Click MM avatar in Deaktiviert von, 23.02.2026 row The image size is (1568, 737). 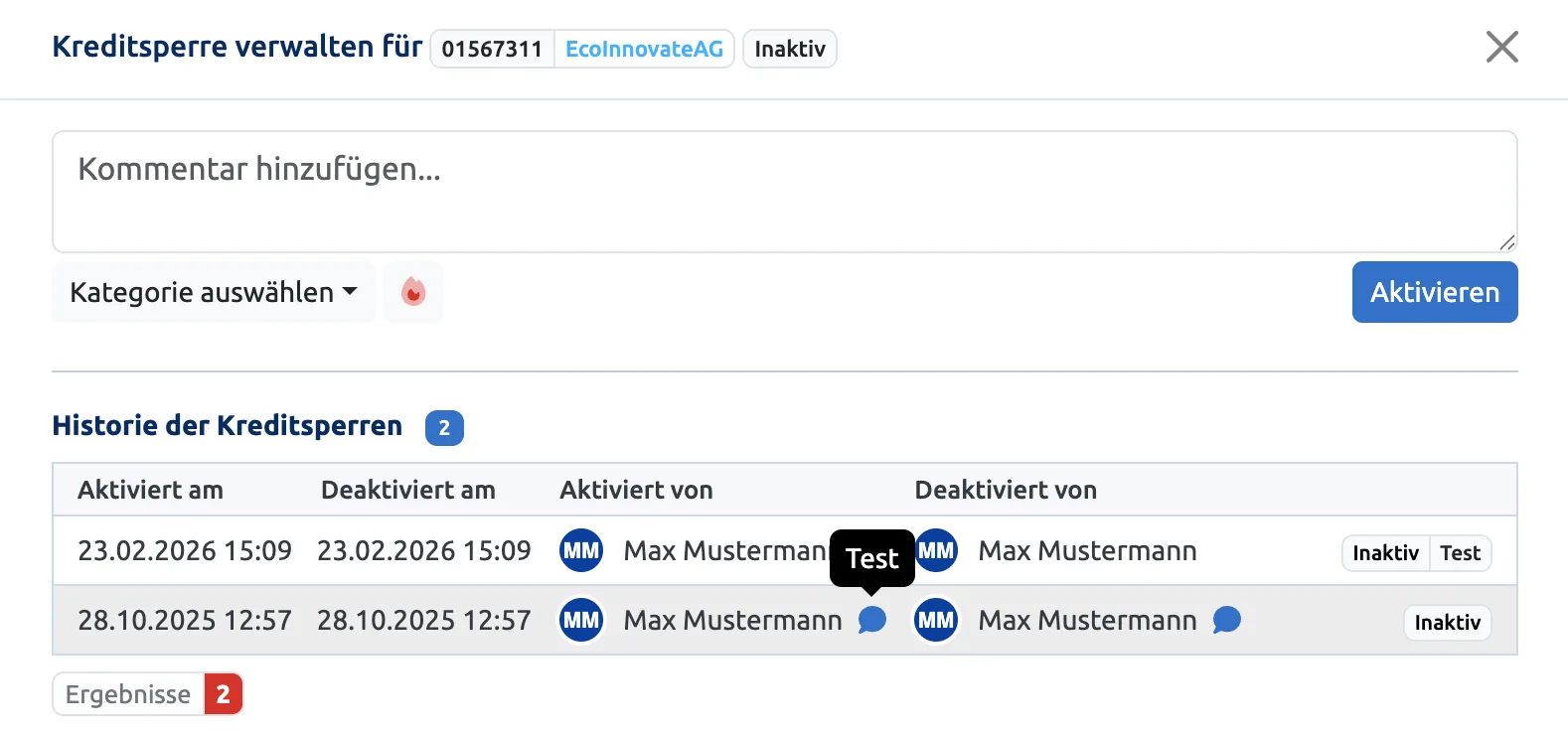(x=936, y=550)
